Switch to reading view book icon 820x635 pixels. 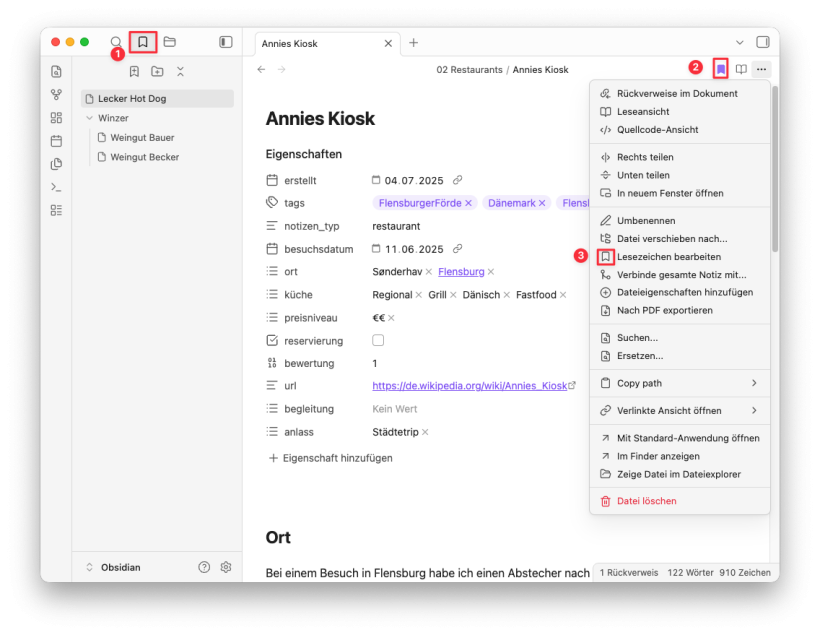tap(741, 69)
